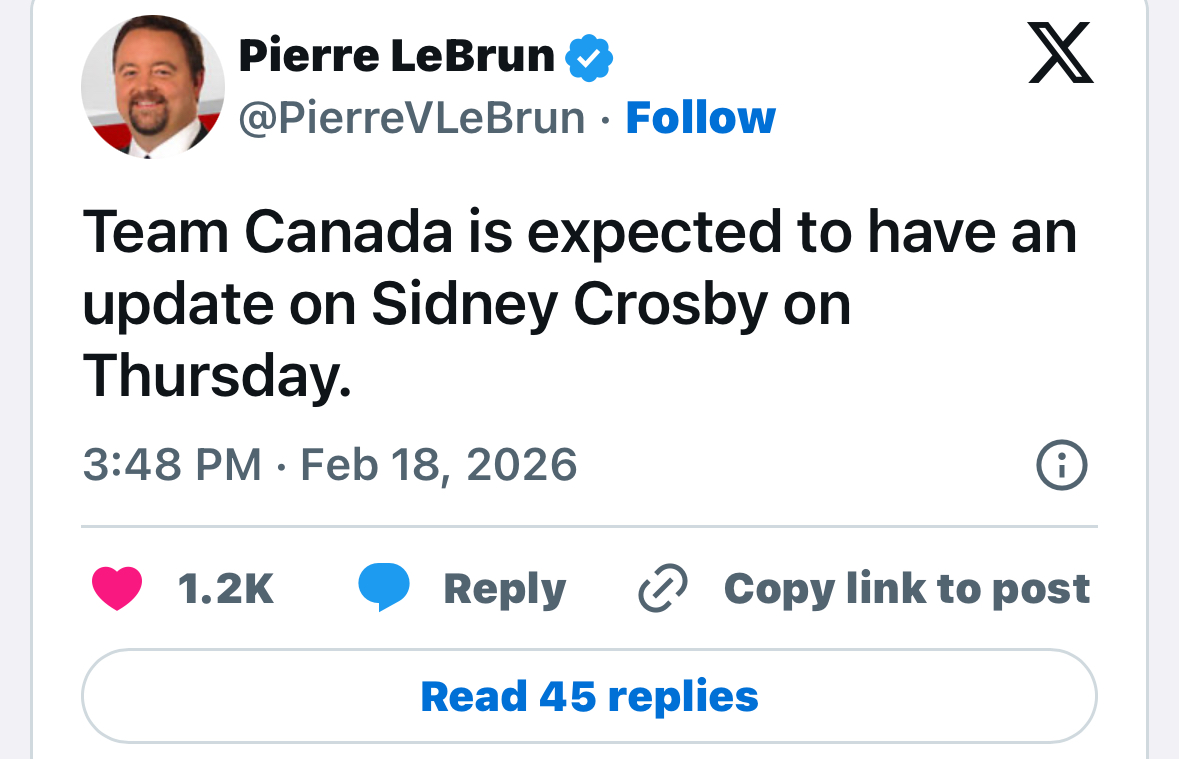Click the divider line below timestamp

589,527
